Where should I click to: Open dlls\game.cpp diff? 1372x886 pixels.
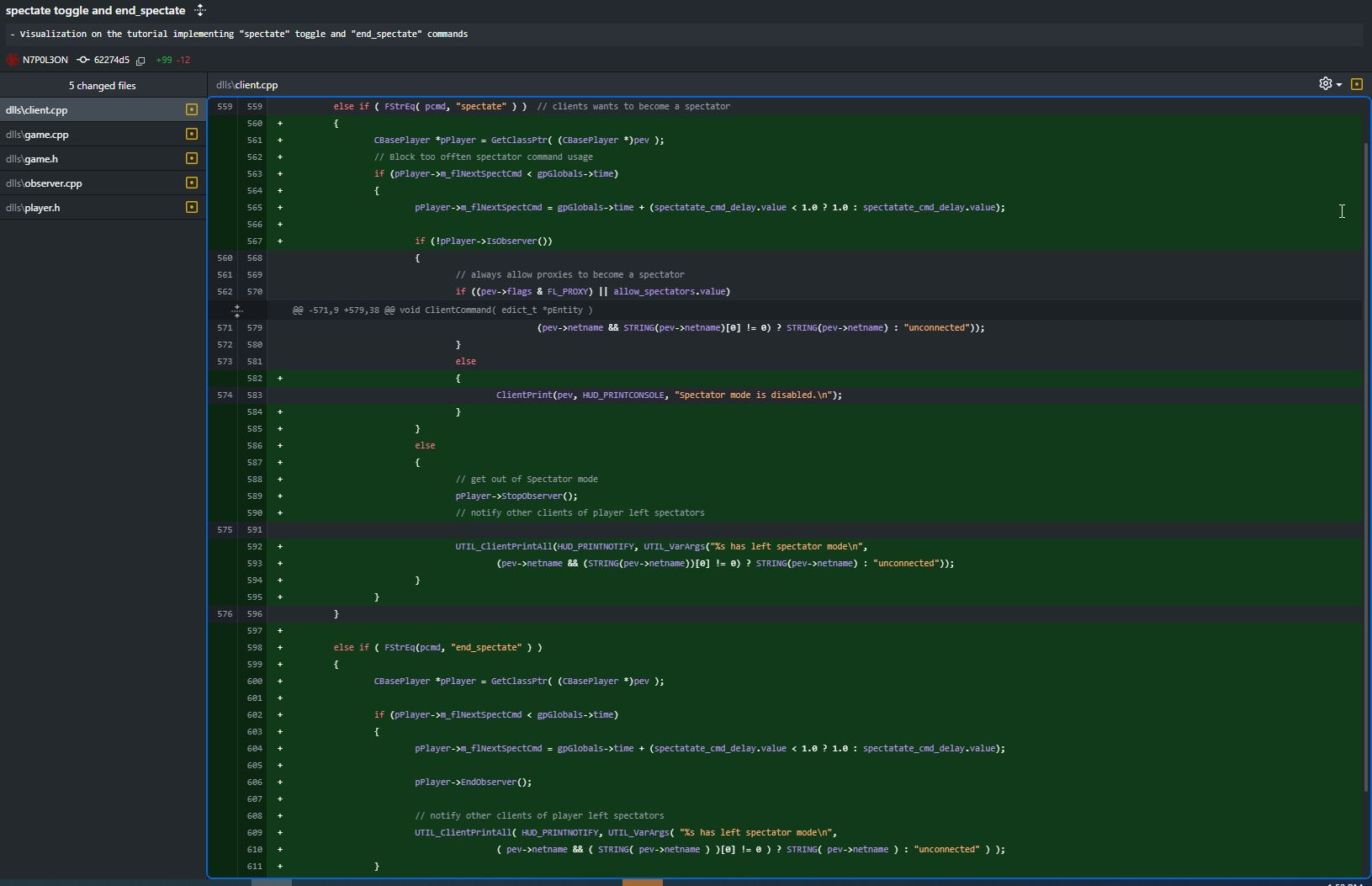(37, 135)
